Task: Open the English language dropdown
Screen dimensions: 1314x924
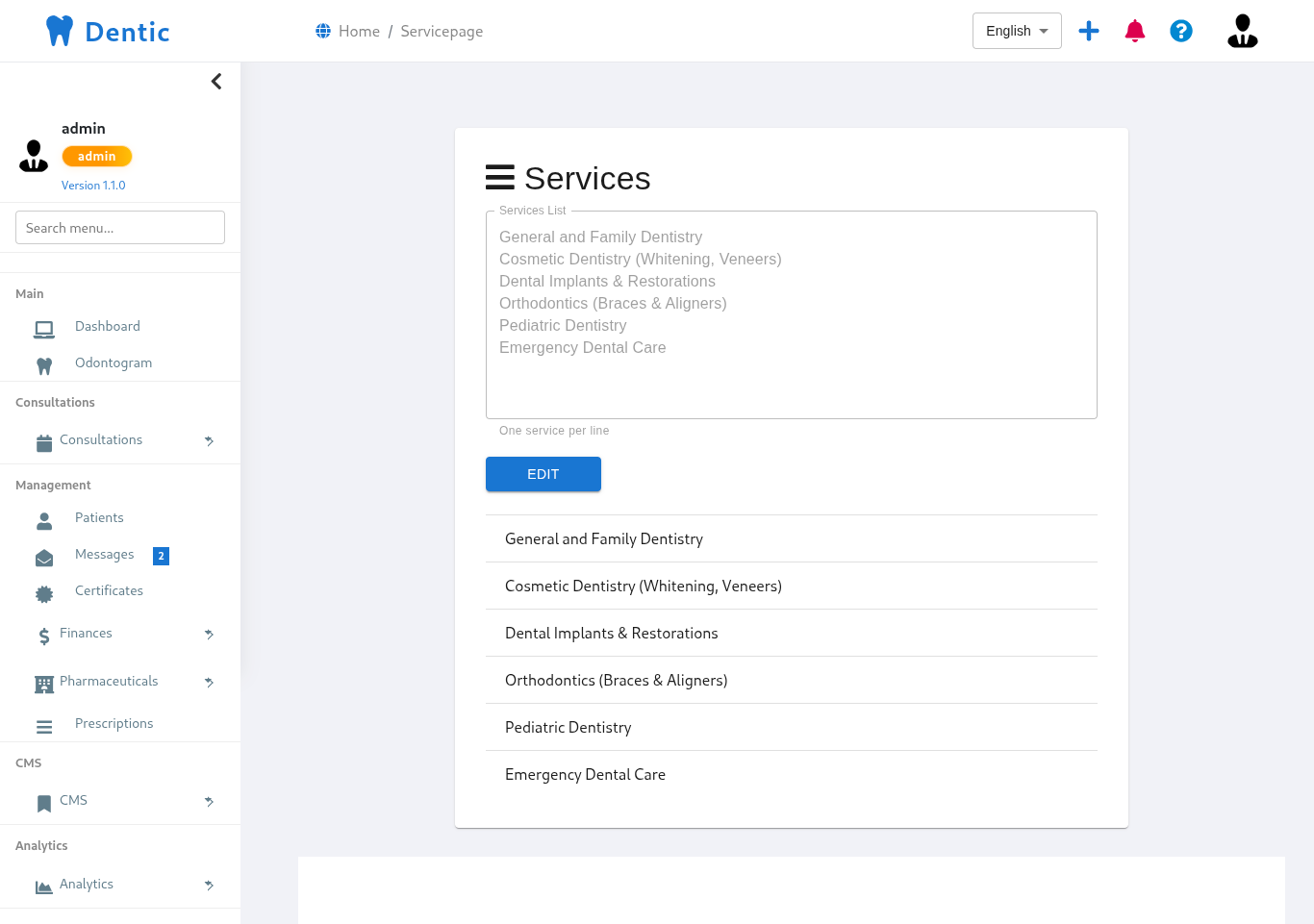Action: point(1016,31)
